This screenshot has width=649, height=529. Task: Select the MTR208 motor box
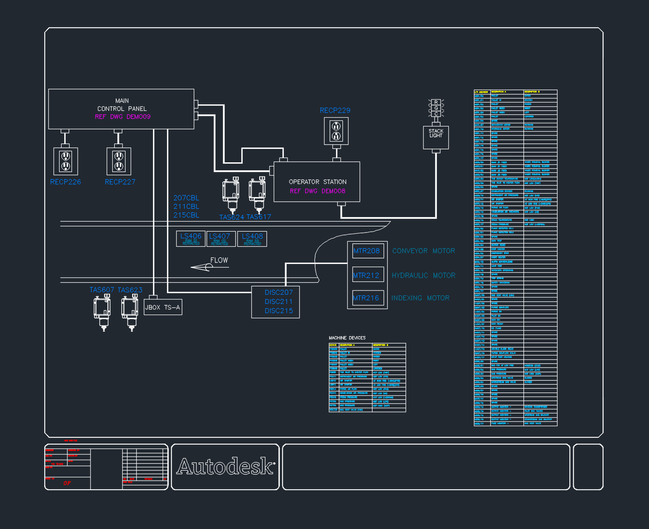(368, 251)
